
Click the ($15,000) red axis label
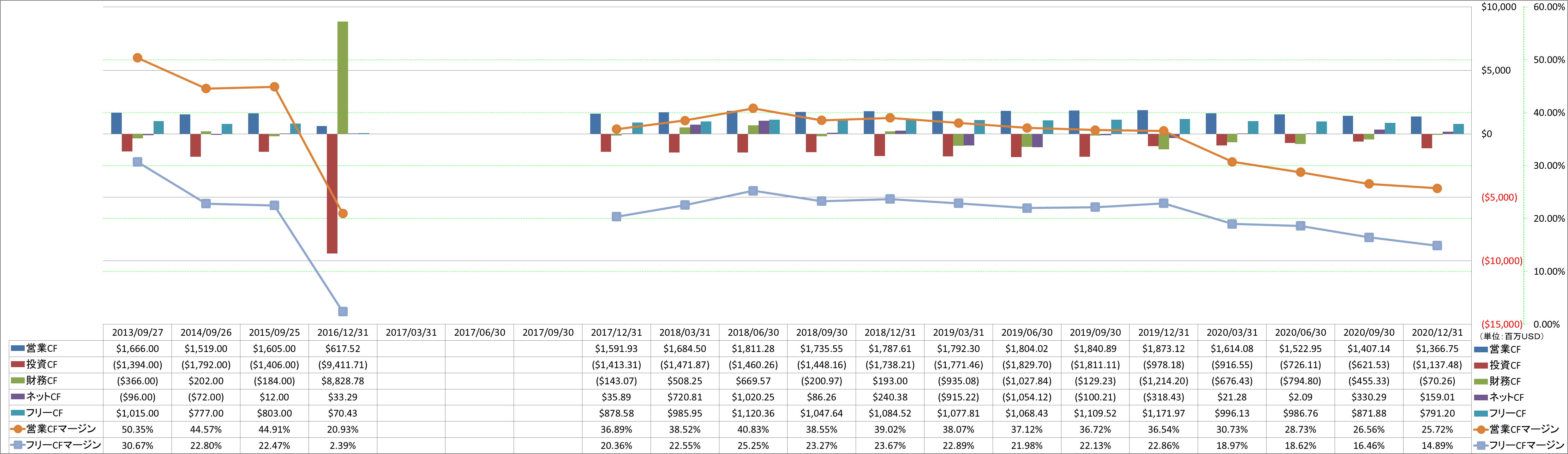click(1502, 324)
